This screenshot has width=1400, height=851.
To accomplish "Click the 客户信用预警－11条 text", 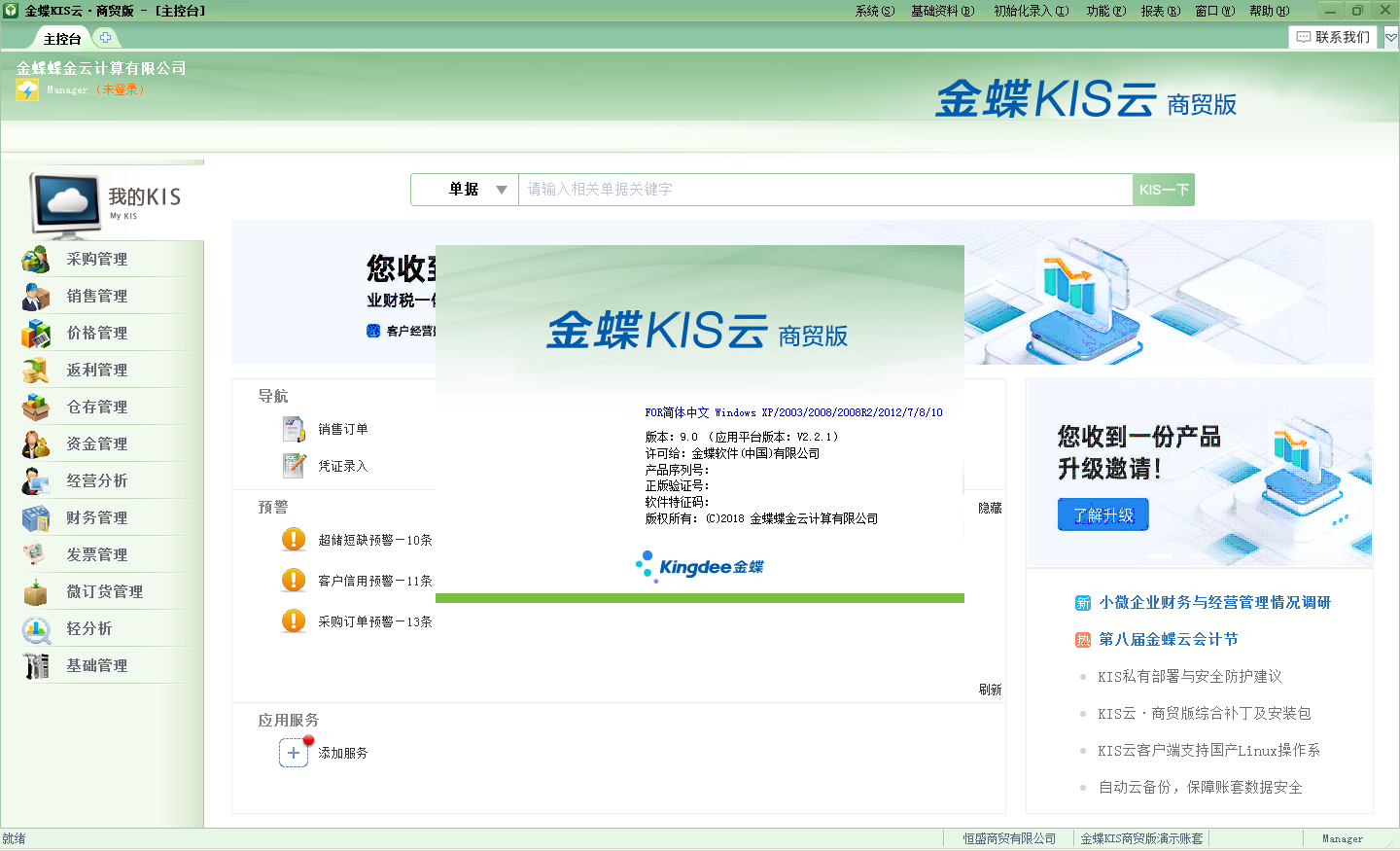I will 375,581.
